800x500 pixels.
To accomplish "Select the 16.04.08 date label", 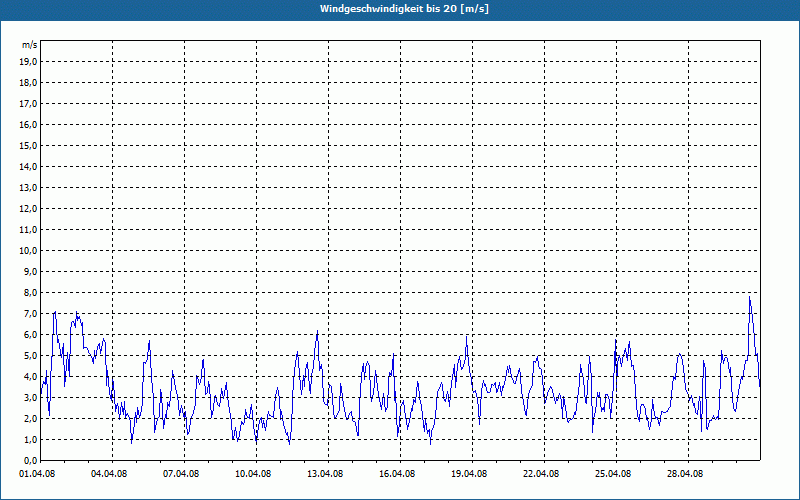I will [x=397, y=473].
